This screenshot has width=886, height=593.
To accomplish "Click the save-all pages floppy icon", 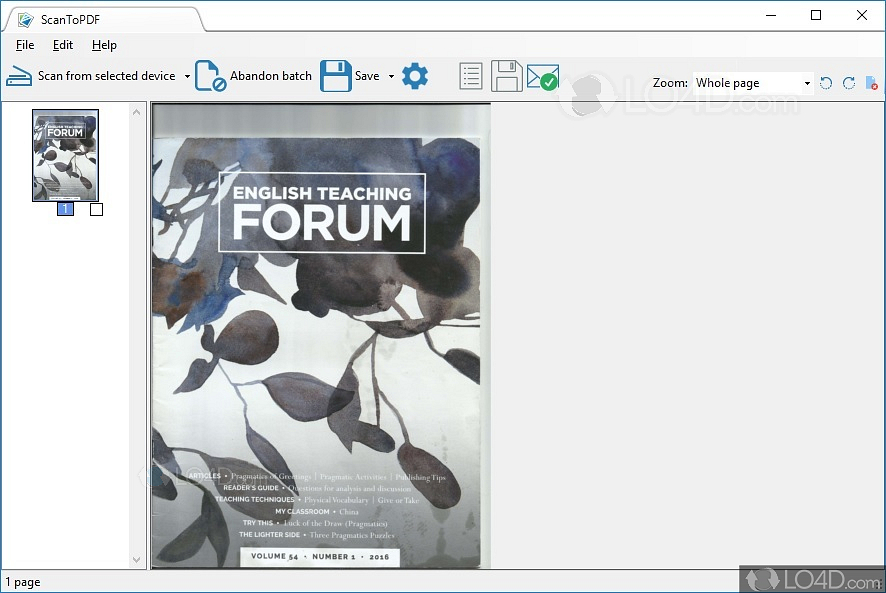I will tap(506, 76).
